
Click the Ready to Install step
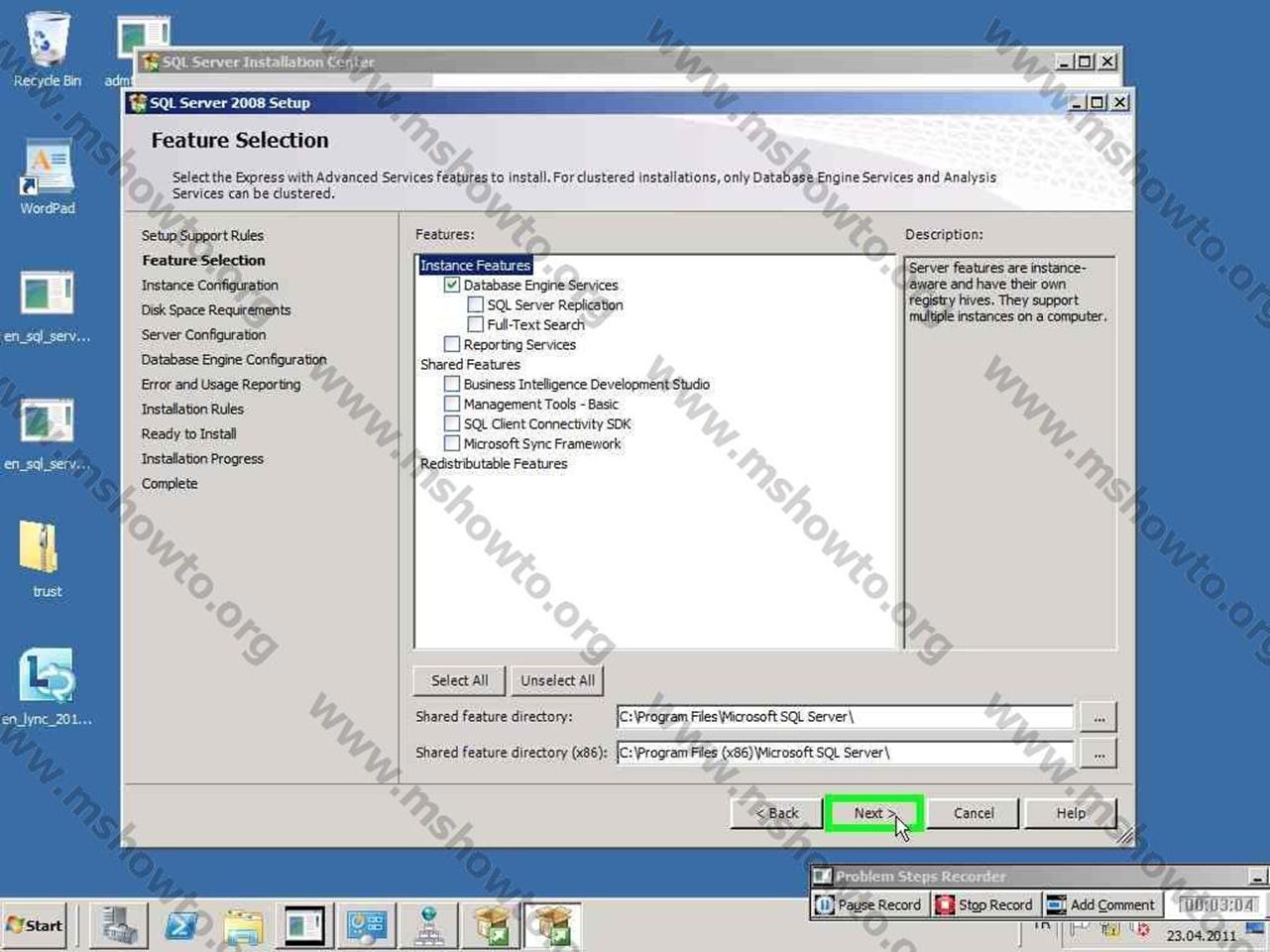(x=188, y=433)
